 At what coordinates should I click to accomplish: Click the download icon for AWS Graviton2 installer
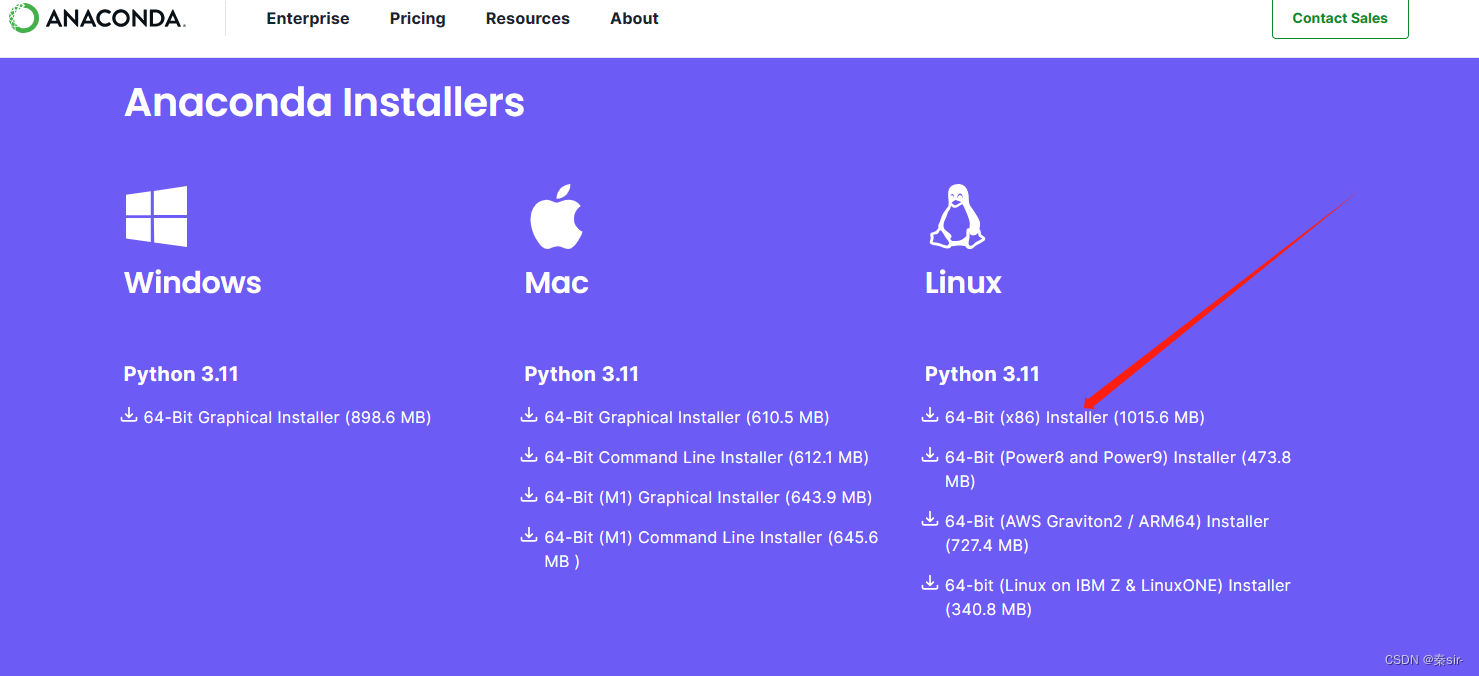[929, 520]
